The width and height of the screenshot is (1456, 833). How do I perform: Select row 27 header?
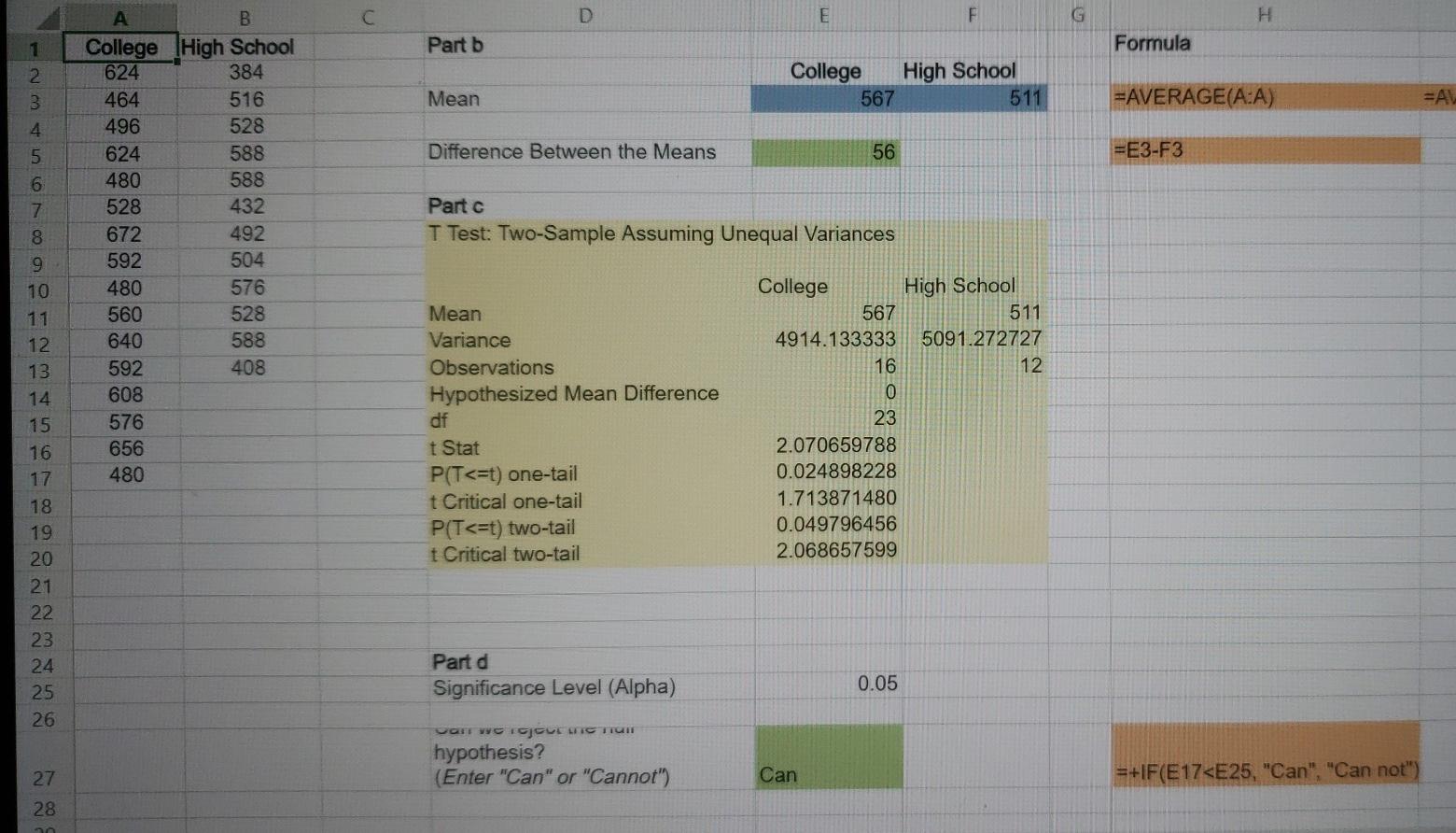pos(42,777)
